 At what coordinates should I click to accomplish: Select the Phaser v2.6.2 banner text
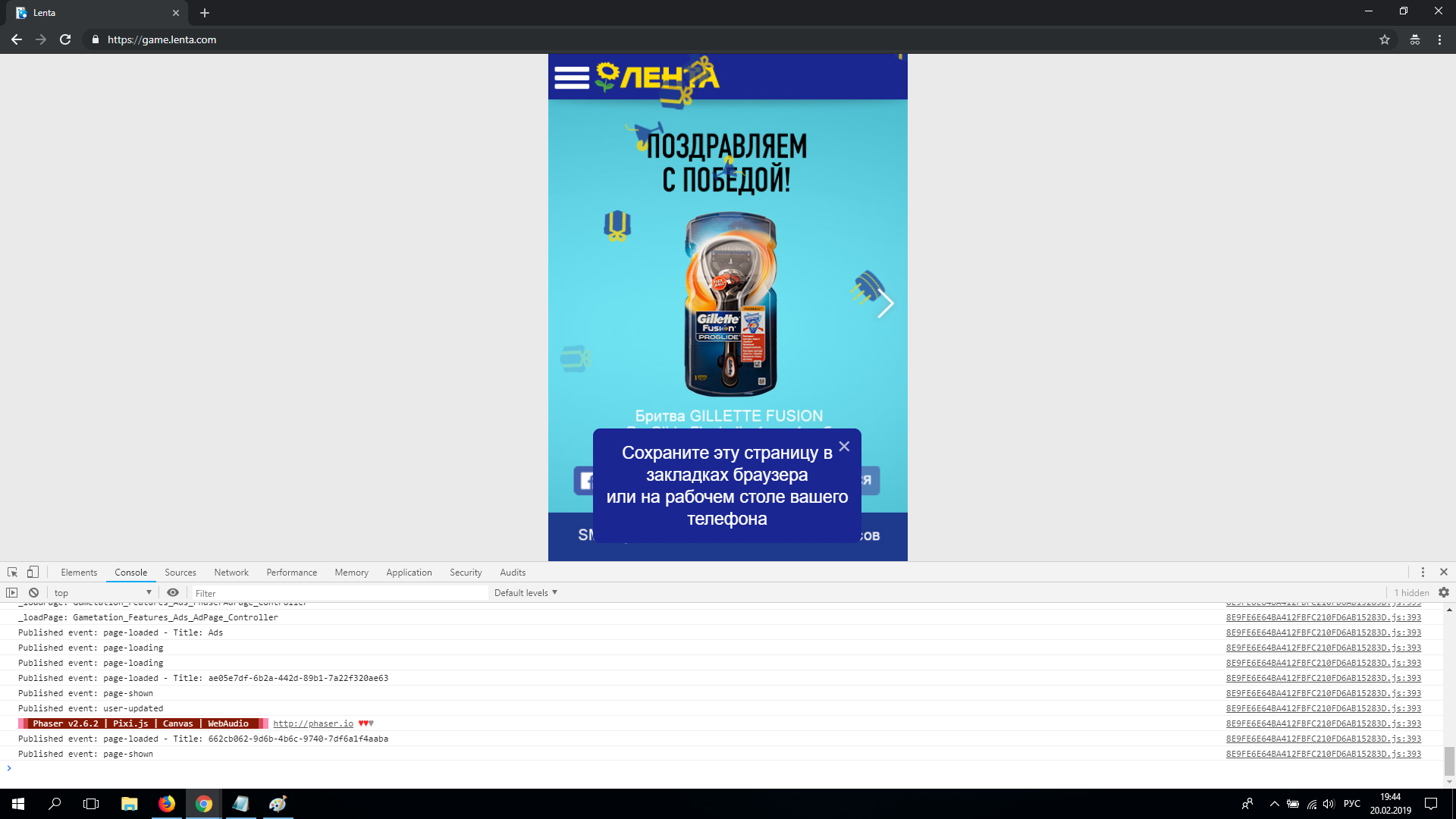pos(143,723)
